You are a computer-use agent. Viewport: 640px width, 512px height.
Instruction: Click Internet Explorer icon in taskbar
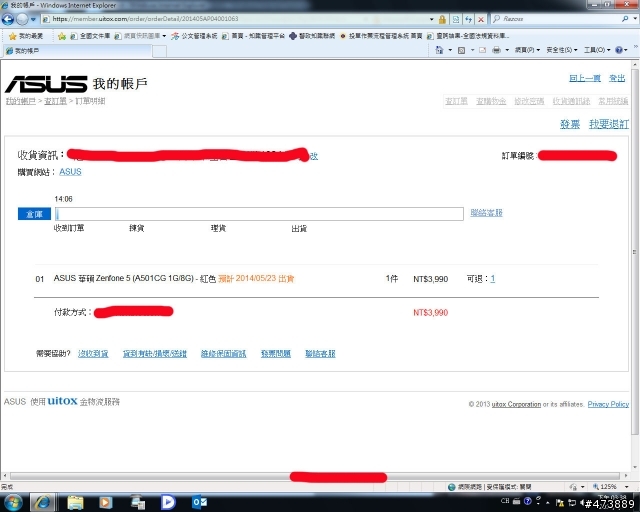pos(42,503)
